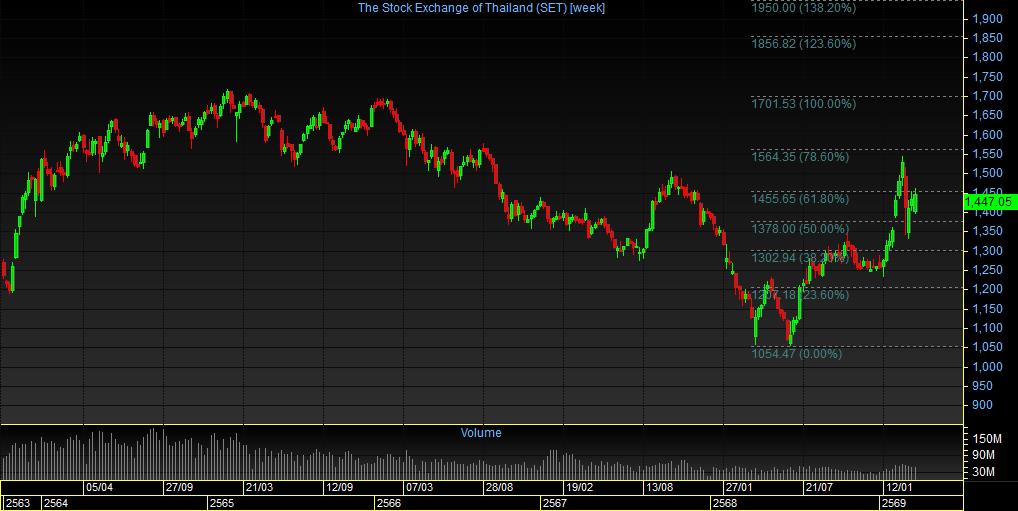Viewport: 1018px width, 511px height.
Task: Click the 1564.35 (78.60%) retracement label
Action: click(x=800, y=156)
